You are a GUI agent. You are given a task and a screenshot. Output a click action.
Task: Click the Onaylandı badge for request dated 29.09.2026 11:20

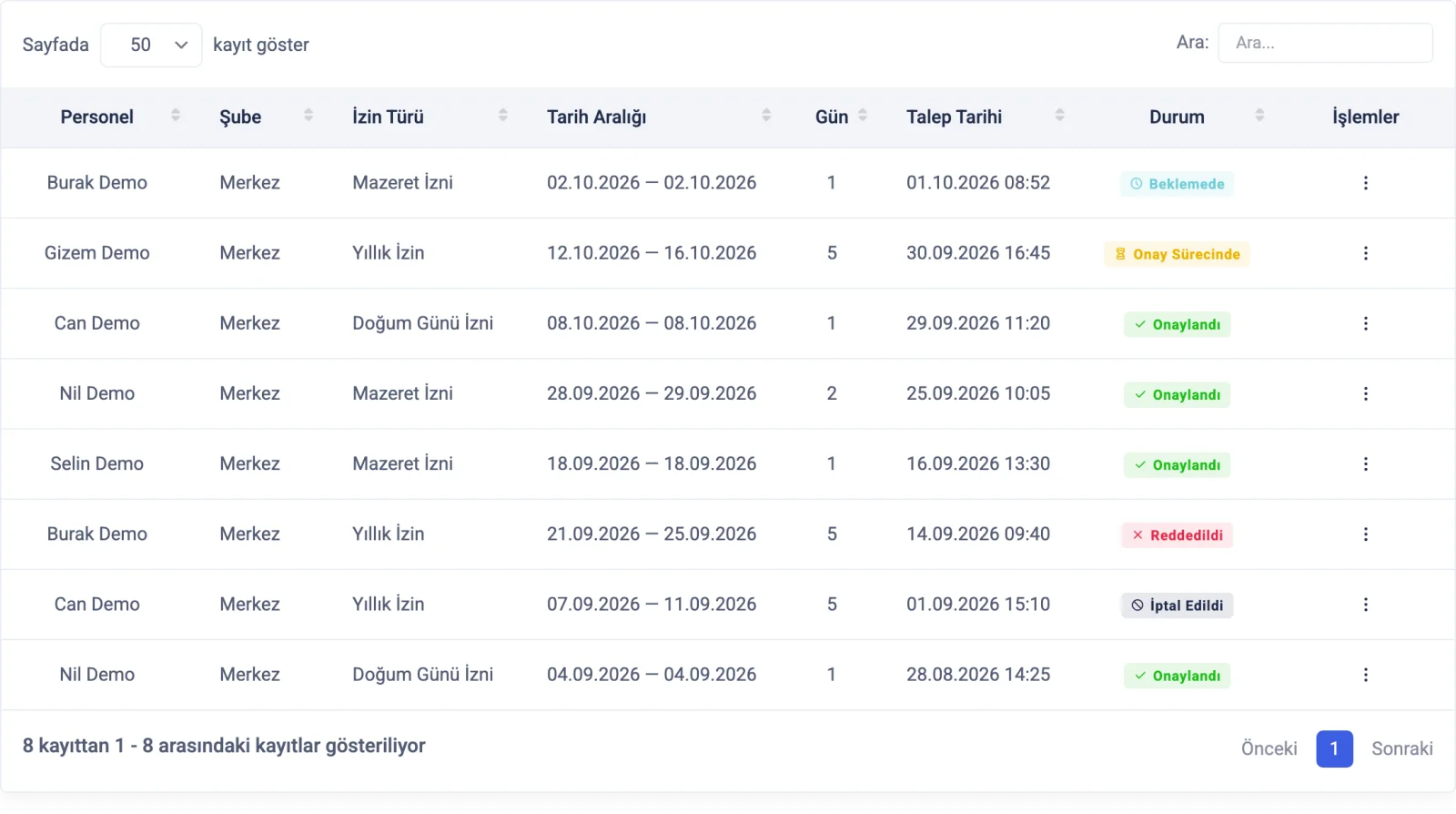(x=1177, y=325)
